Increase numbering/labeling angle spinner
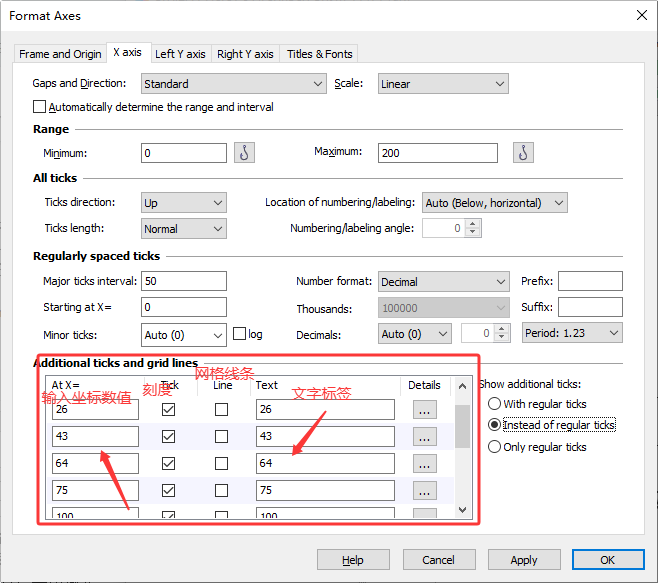Screen dimensions: 658x583 (x=473, y=224)
